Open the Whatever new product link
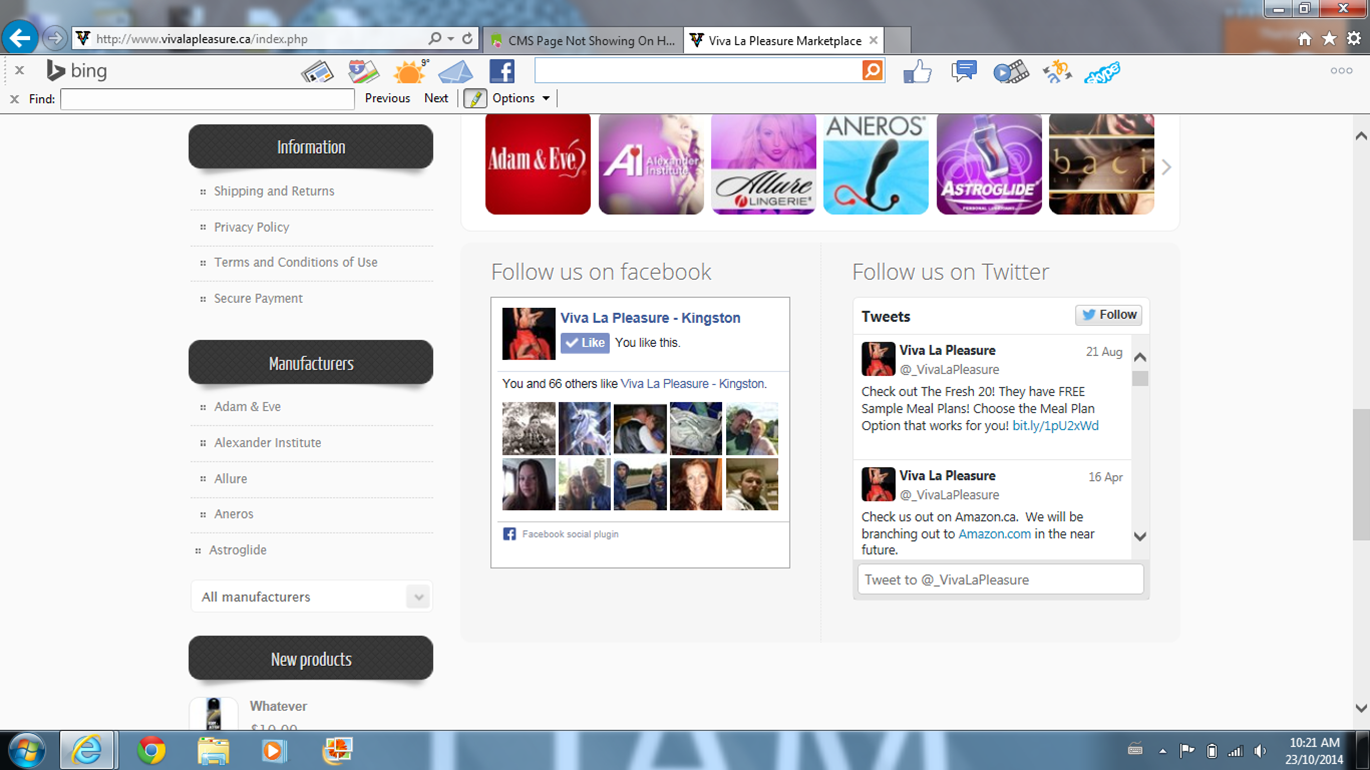Viewport: 1370px width, 770px height. pyautogui.click(x=278, y=706)
